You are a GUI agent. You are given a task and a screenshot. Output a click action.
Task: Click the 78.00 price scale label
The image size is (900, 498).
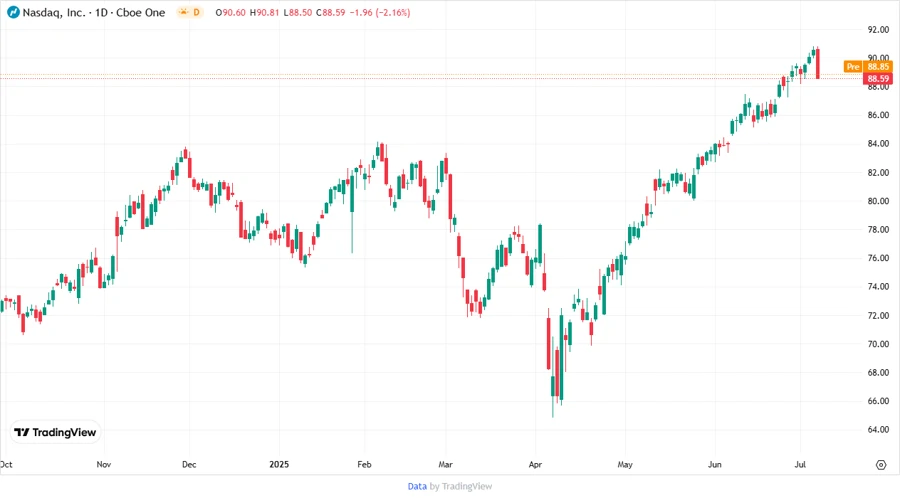(879, 230)
